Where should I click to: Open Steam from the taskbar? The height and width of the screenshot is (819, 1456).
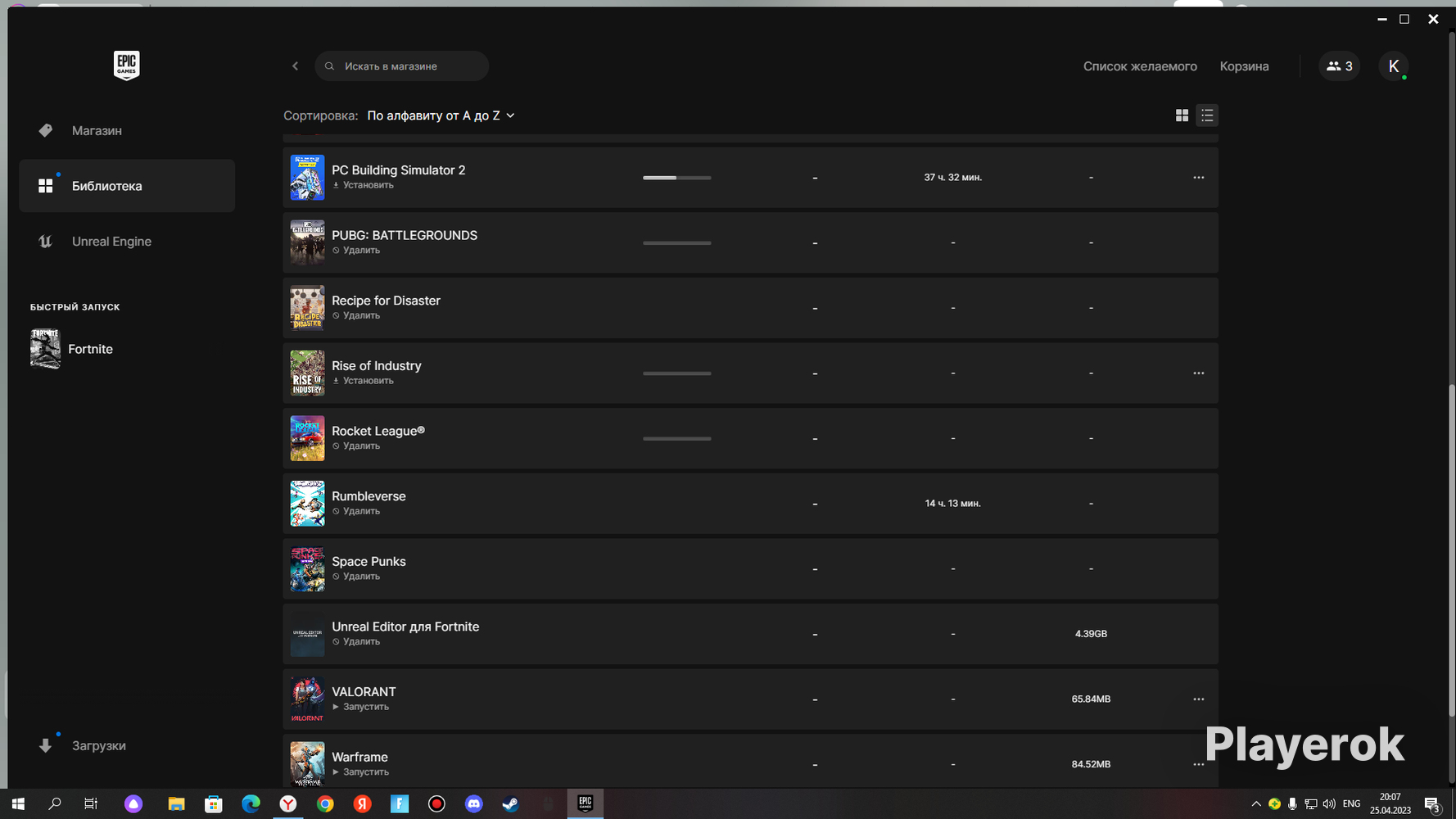point(510,804)
